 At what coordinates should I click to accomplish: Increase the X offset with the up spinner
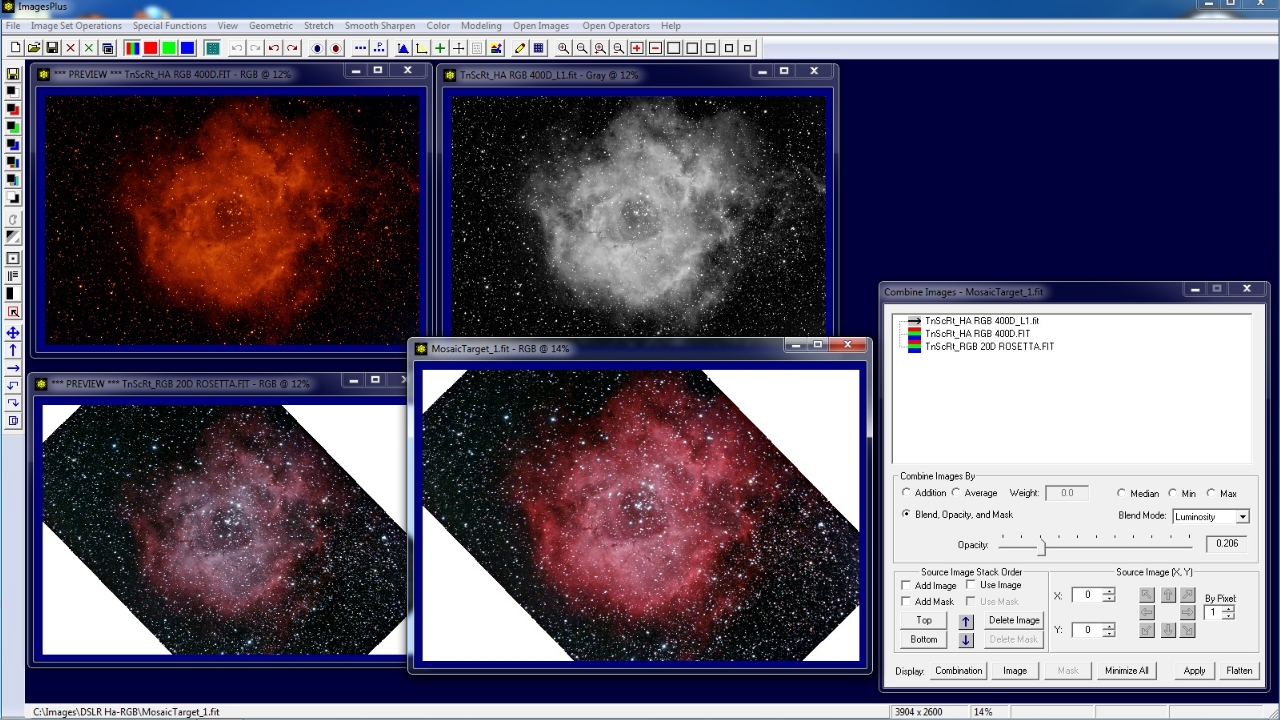pyautogui.click(x=1109, y=591)
